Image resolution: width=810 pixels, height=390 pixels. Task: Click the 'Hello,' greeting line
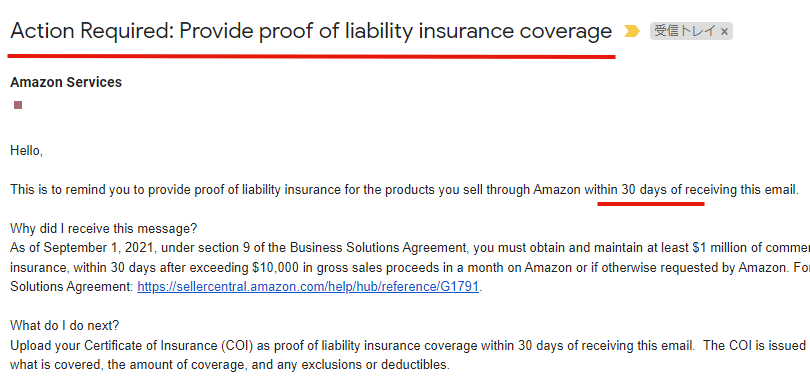(26, 151)
